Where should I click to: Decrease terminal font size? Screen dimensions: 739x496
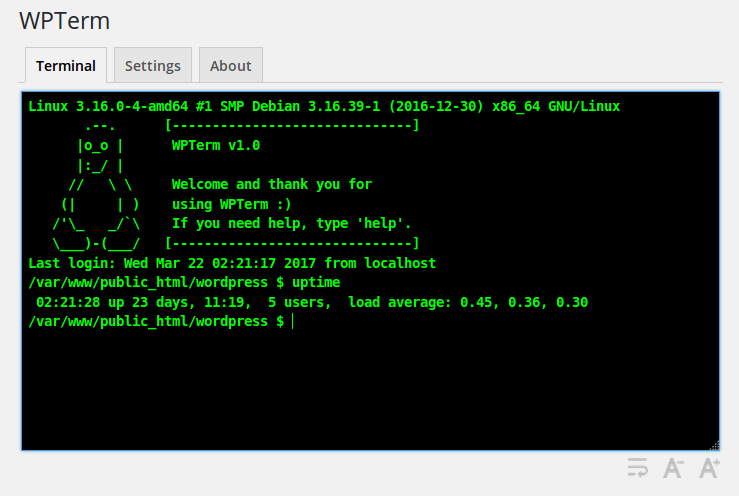tap(673, 468)
